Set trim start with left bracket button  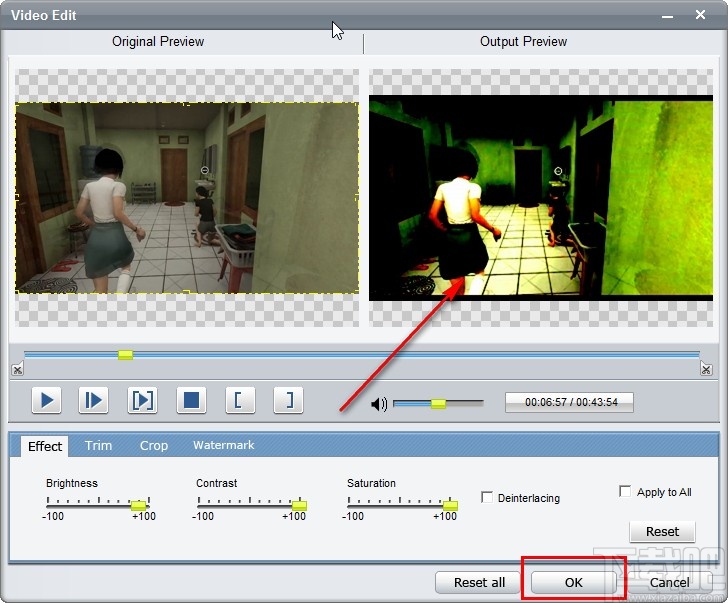coord(240,400)
